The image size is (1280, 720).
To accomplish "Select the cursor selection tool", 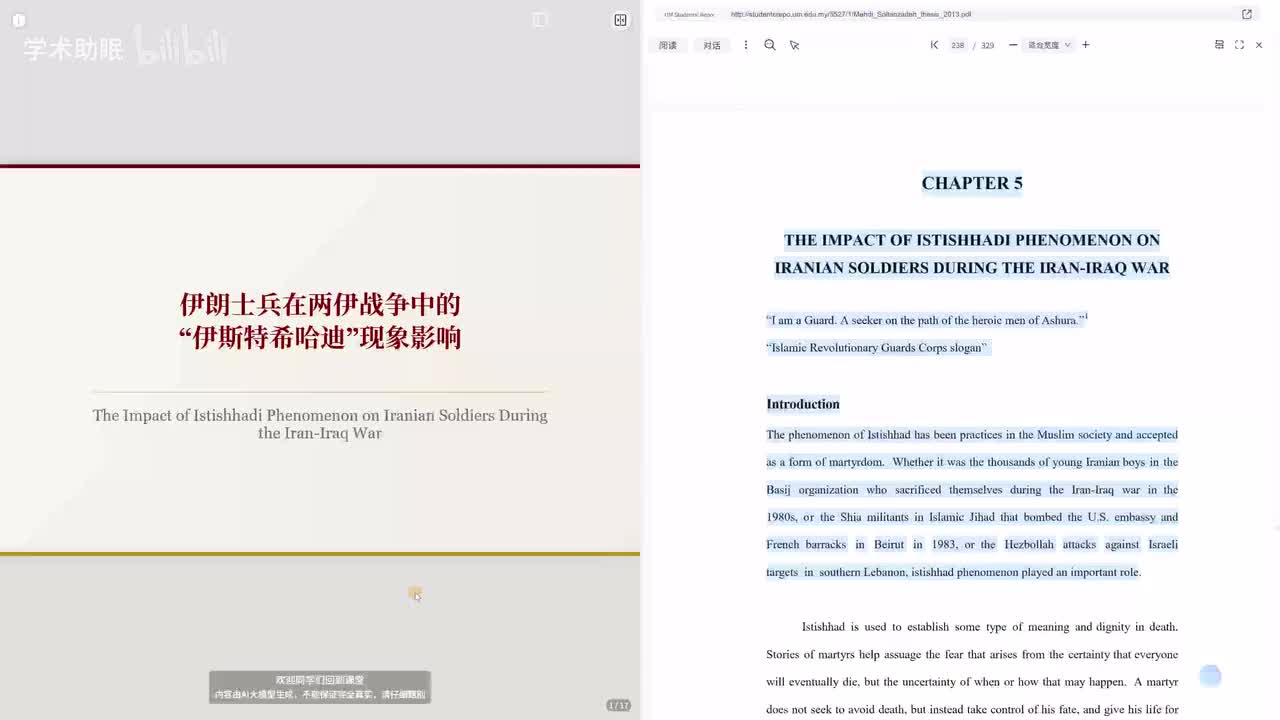I will click(795, 45).
